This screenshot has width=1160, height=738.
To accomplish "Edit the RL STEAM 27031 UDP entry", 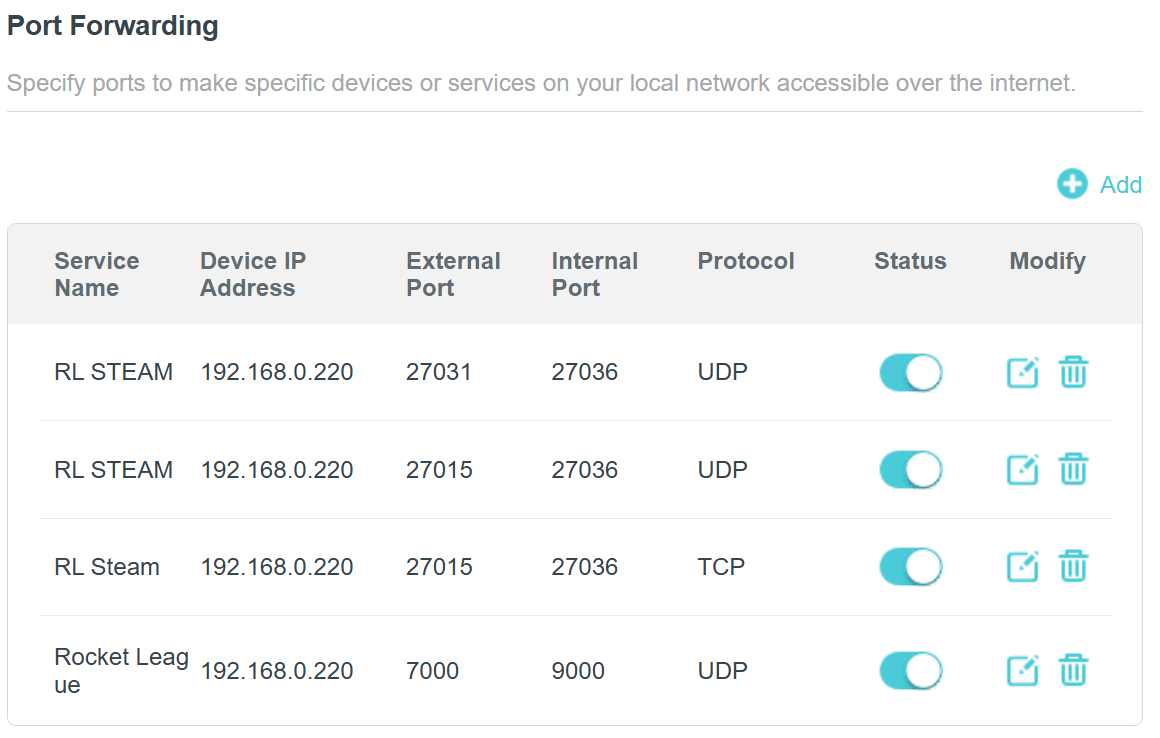I will pyautogui.click(x=1022, y=372).
